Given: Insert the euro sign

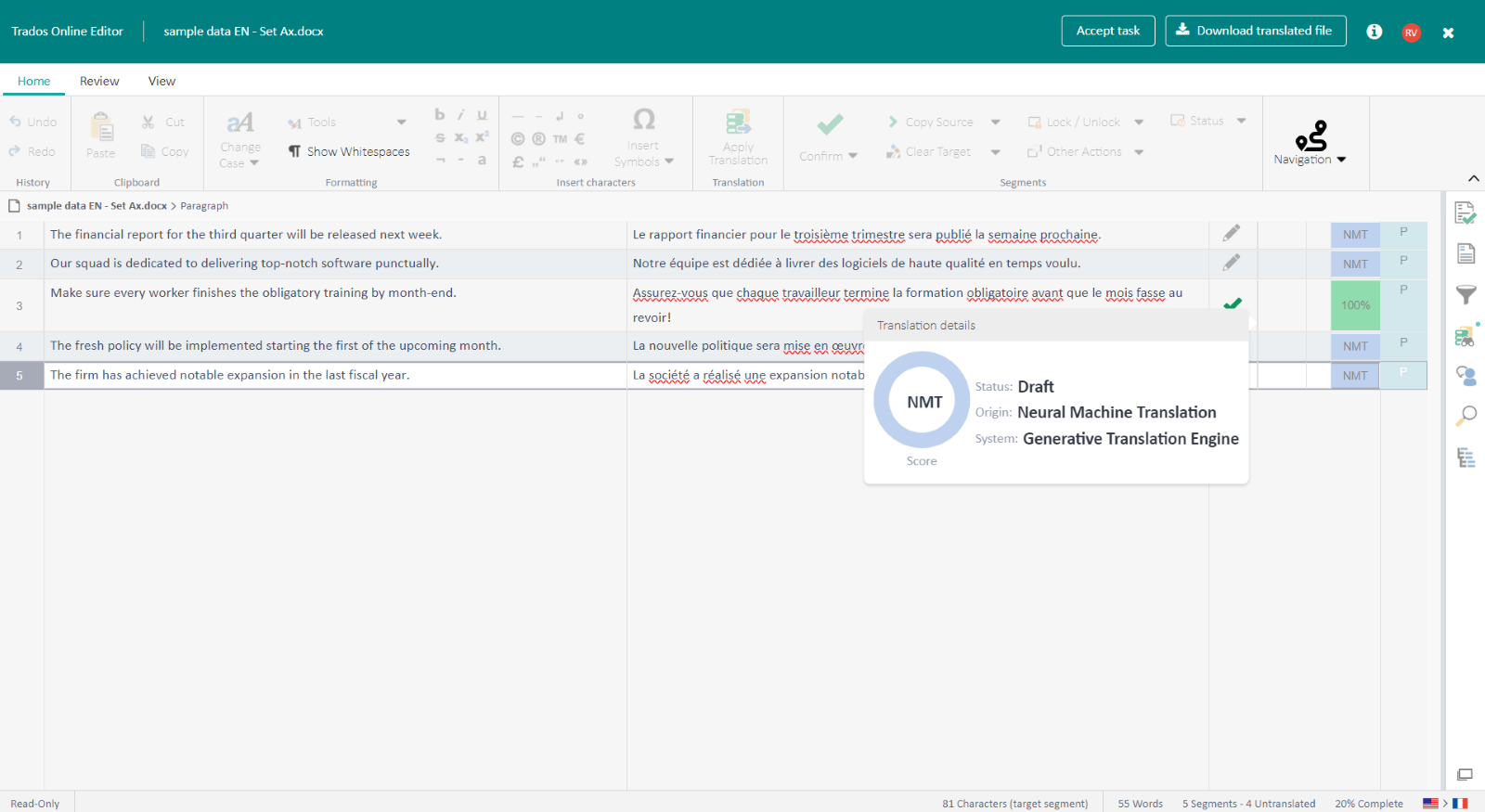Looking at the screenshot, I should pyautogui.click(x=580, y=139).
